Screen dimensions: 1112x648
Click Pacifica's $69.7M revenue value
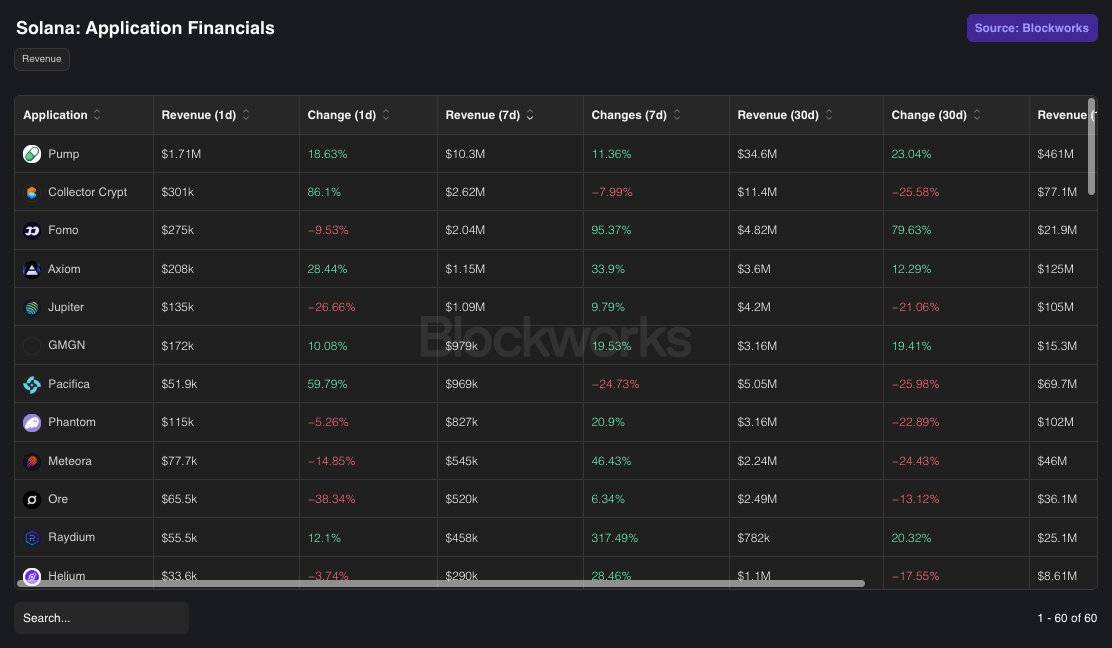(1057, 384)
